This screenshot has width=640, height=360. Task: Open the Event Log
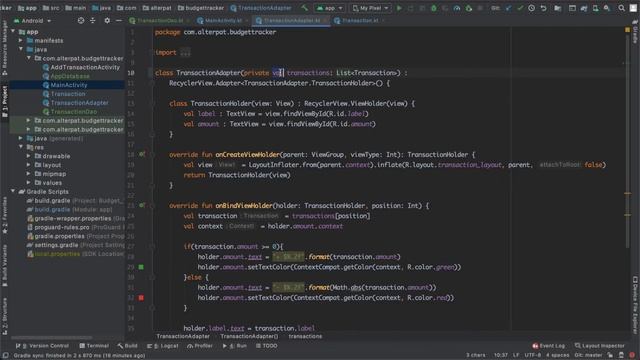point(548,346)
